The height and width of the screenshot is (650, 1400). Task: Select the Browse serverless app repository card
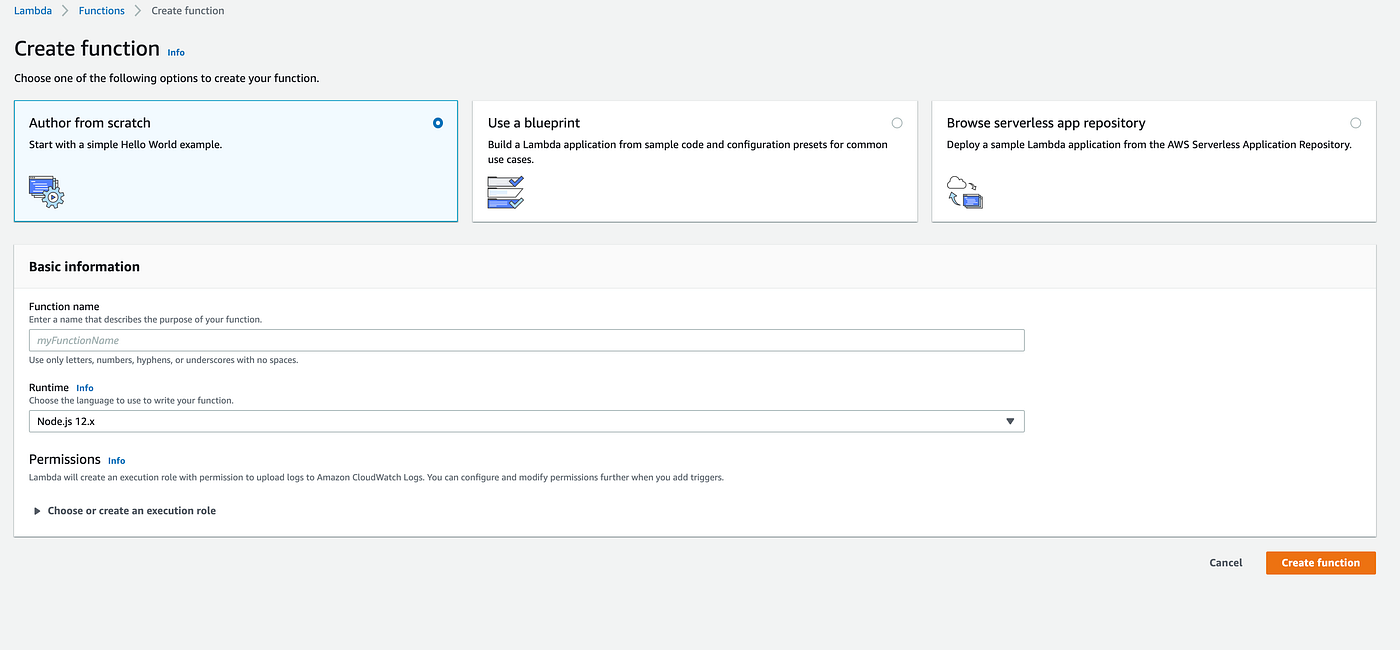pyautogui.click(x=1153, y=160)
